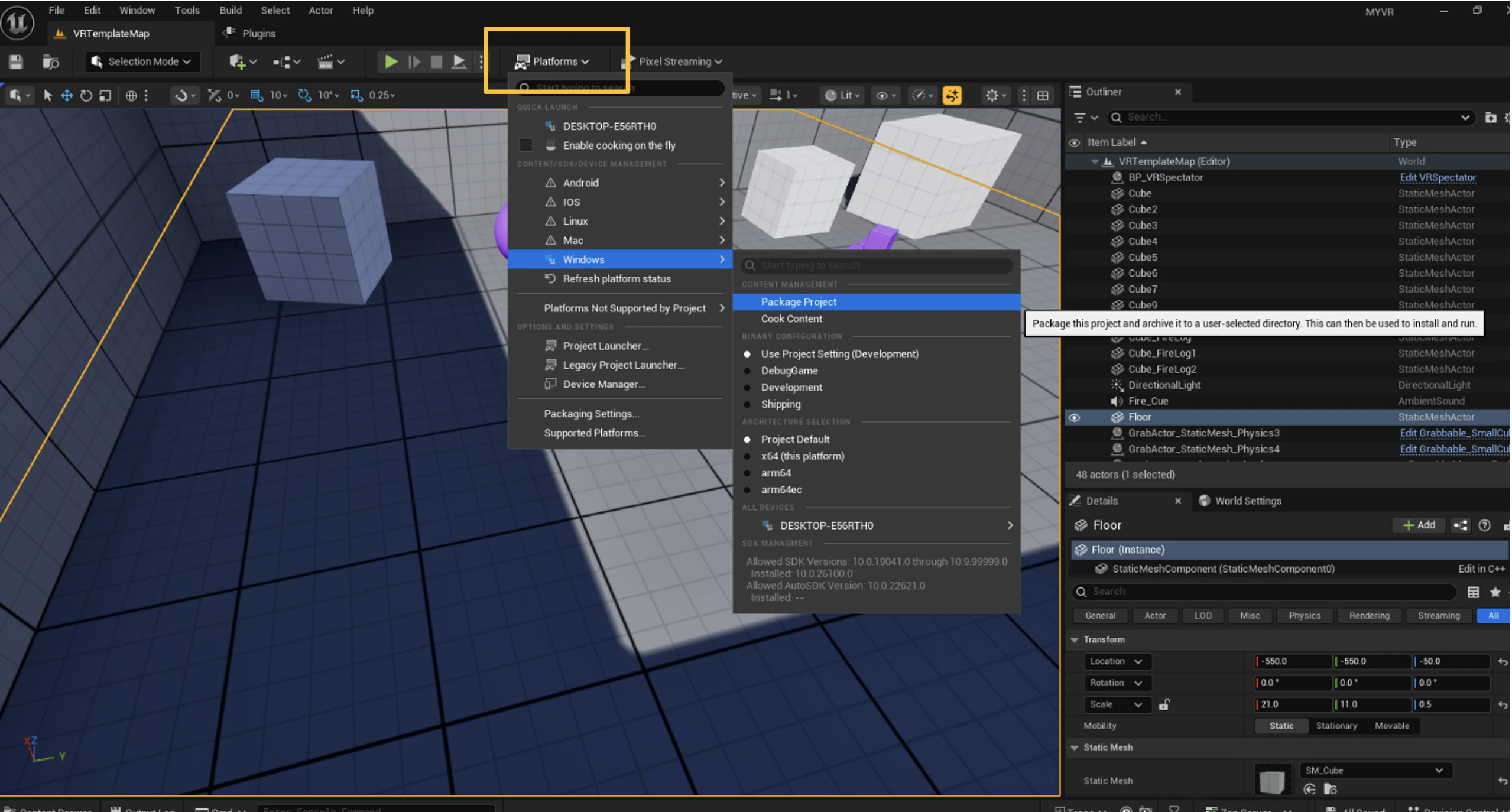Image resolution: width=1512 pixels, height=812 pixels.
Task: Toggle rotation snapping icon
Action: pos(304,95)
